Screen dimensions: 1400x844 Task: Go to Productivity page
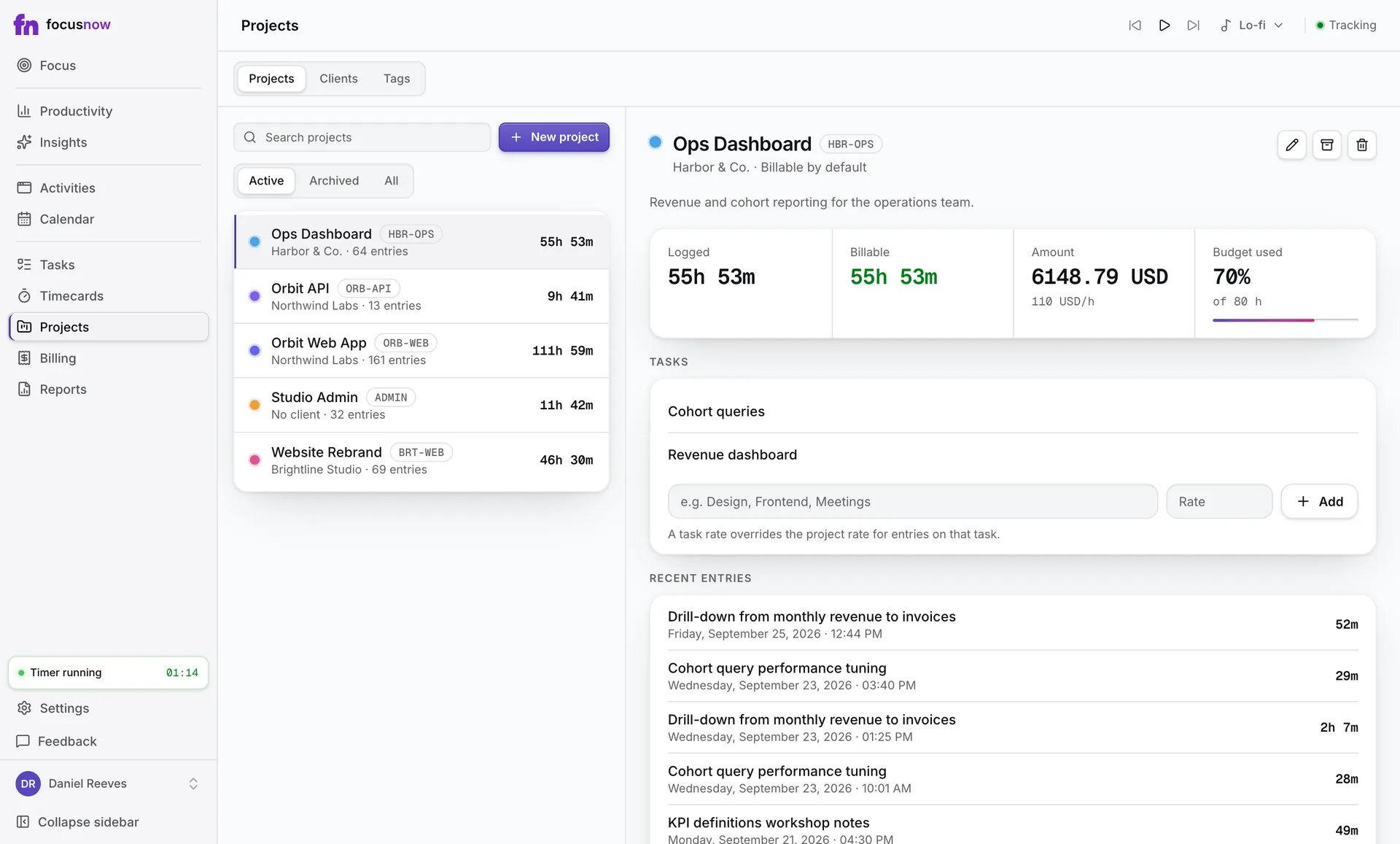pyautogui.click(x=109, y=112)
